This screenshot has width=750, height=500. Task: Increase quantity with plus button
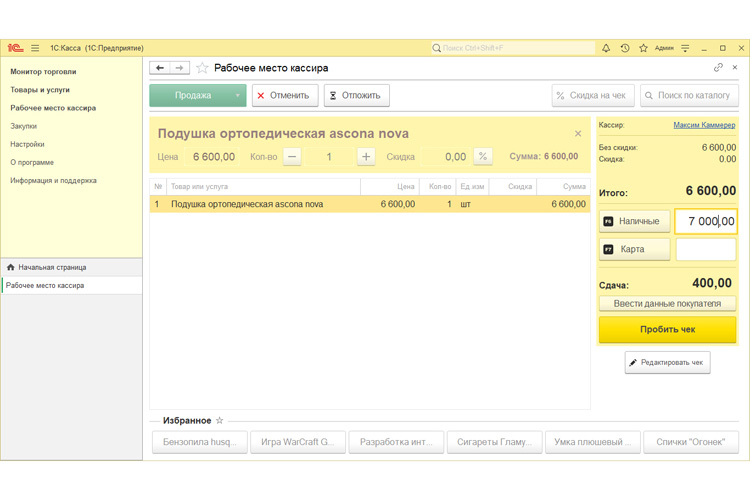coord(366,157)
